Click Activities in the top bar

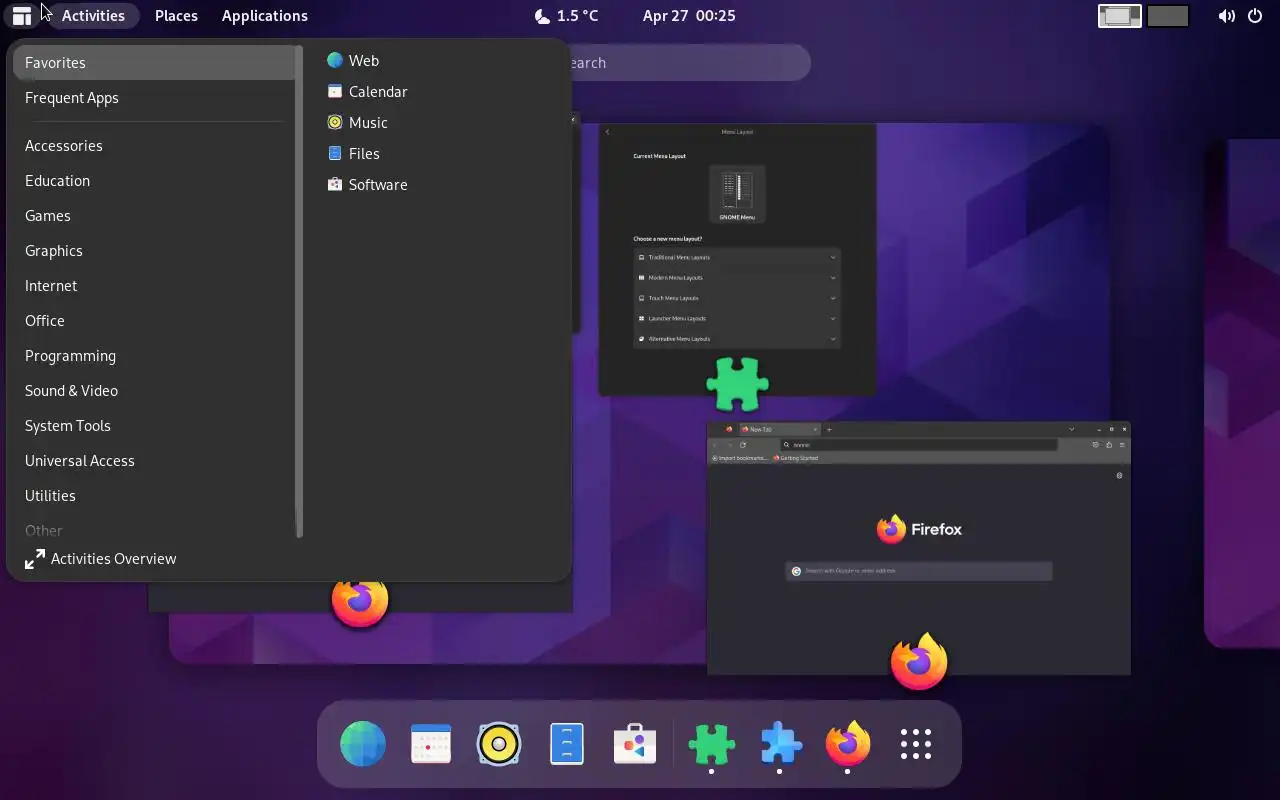click(93, 16)
